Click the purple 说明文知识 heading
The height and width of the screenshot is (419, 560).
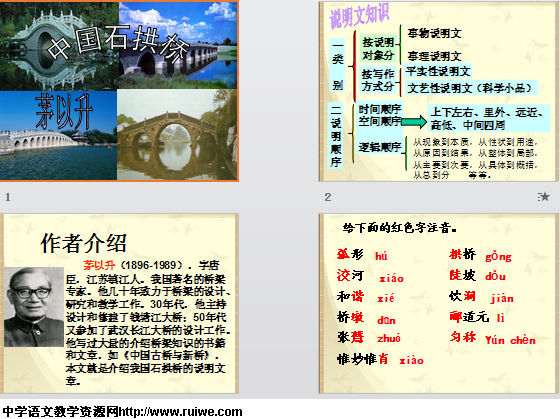tap(359, 16)
